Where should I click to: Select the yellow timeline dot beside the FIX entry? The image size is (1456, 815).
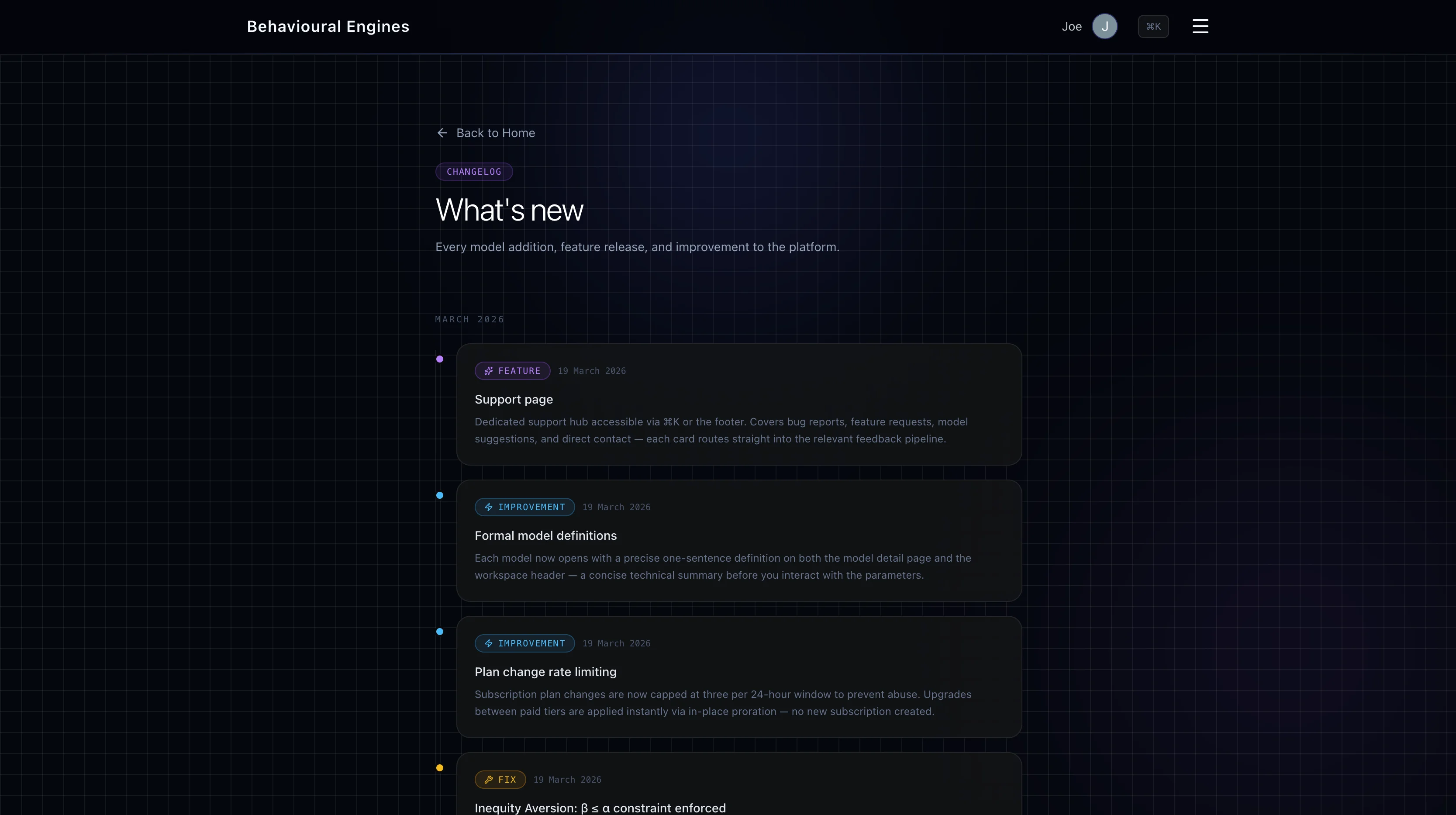tap(440, 768)
